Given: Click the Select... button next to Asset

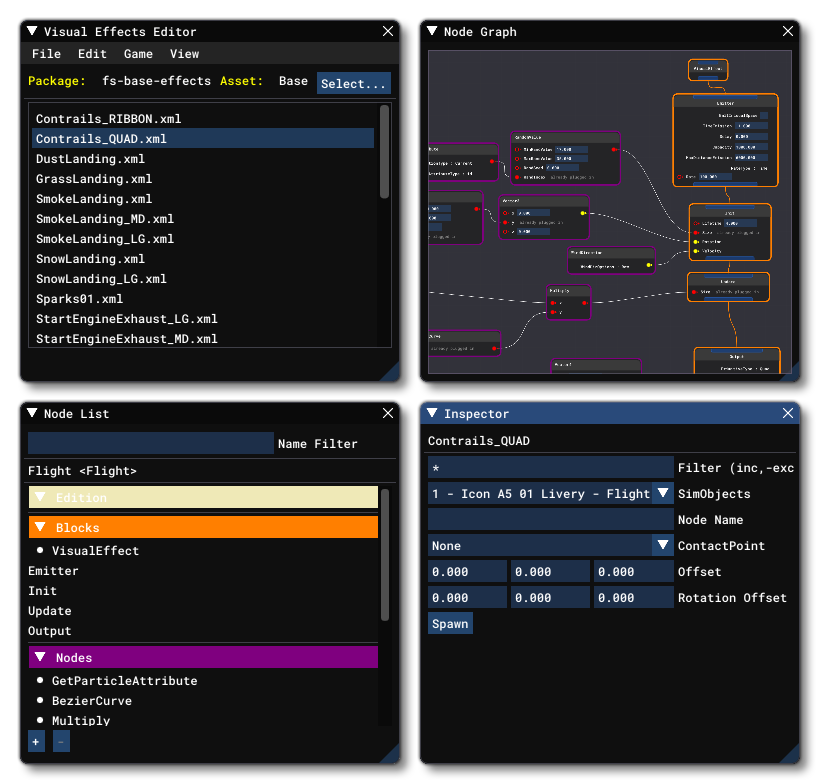Looking at the screenshot, I should 354,82.
